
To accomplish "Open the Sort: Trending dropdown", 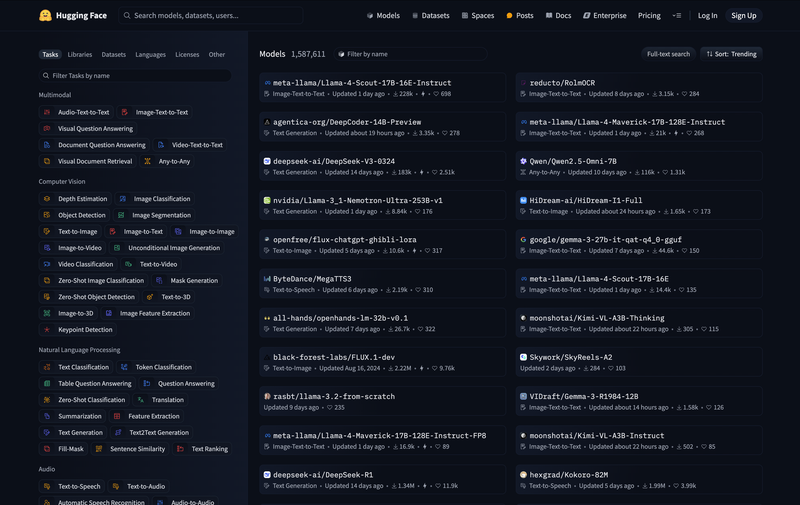I will [732, 54].
